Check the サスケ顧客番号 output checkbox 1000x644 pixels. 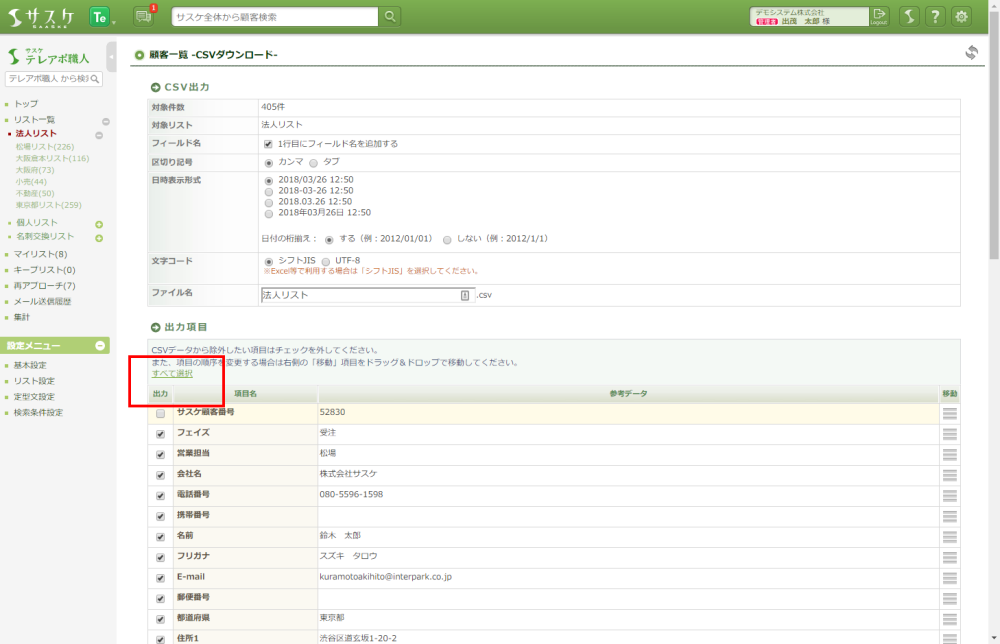click(160, 413)
